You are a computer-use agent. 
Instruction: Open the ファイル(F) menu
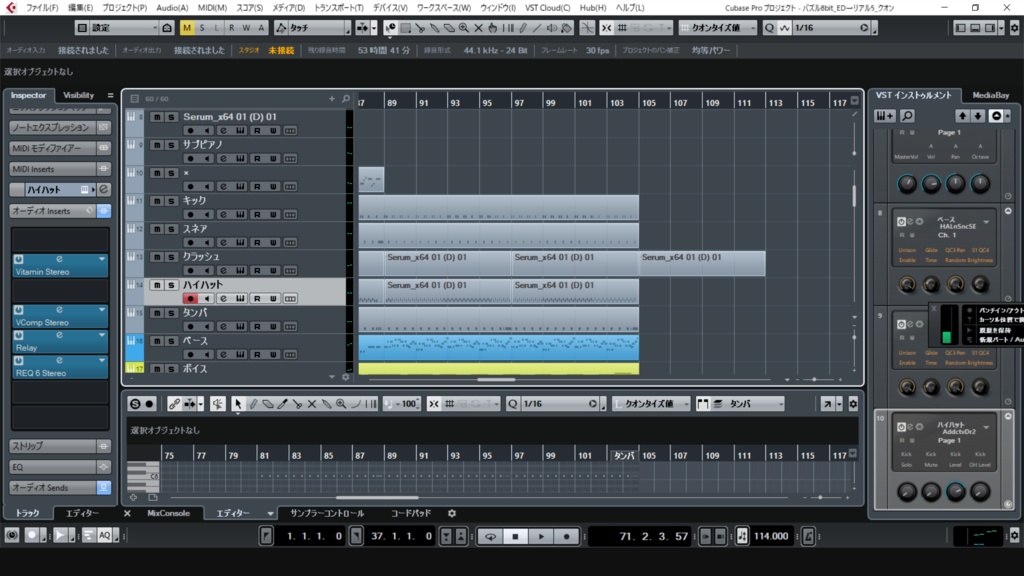coord(42,8)
